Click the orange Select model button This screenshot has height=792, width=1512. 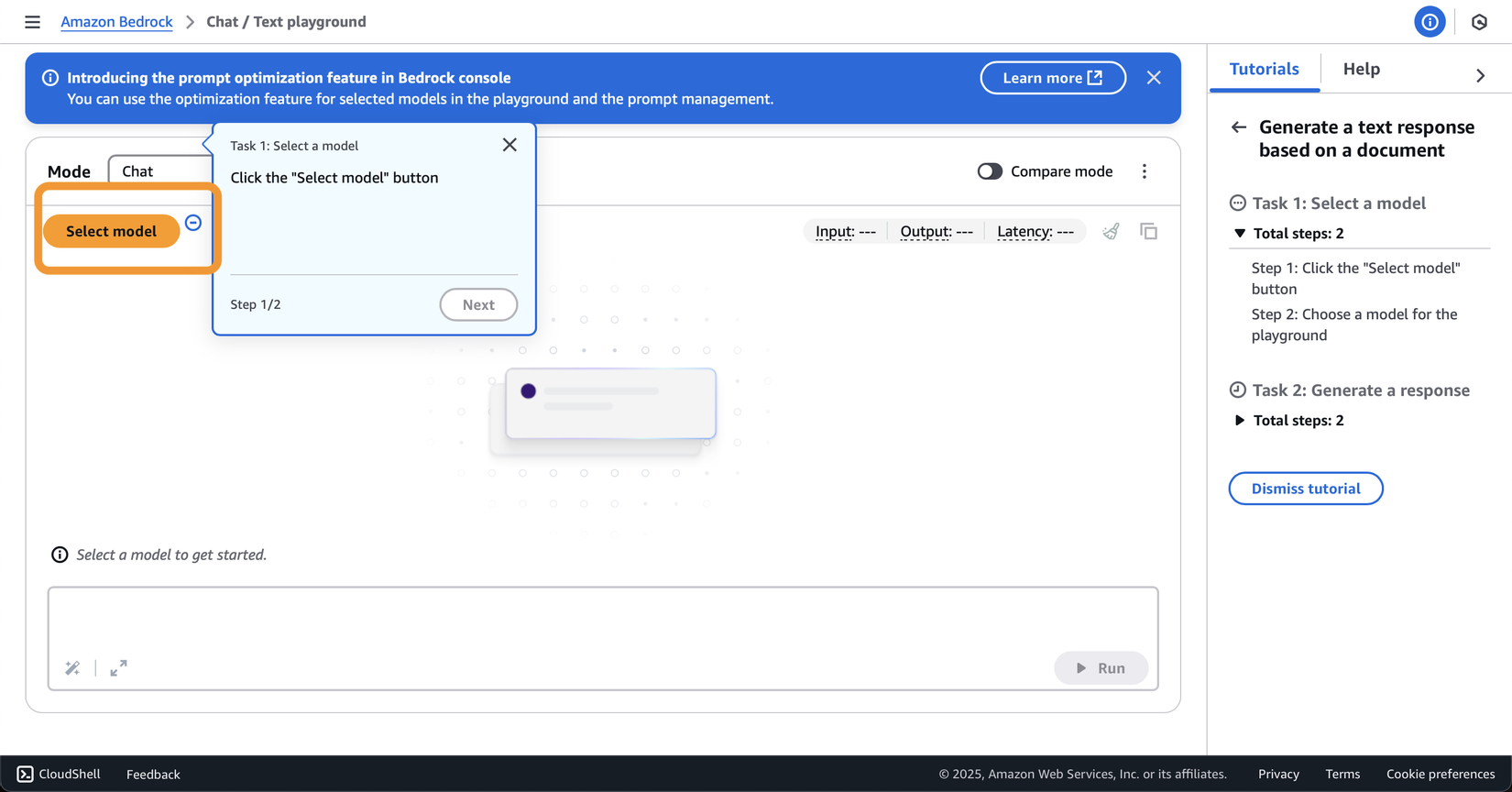pyautogui.click(x=111, y=231)
